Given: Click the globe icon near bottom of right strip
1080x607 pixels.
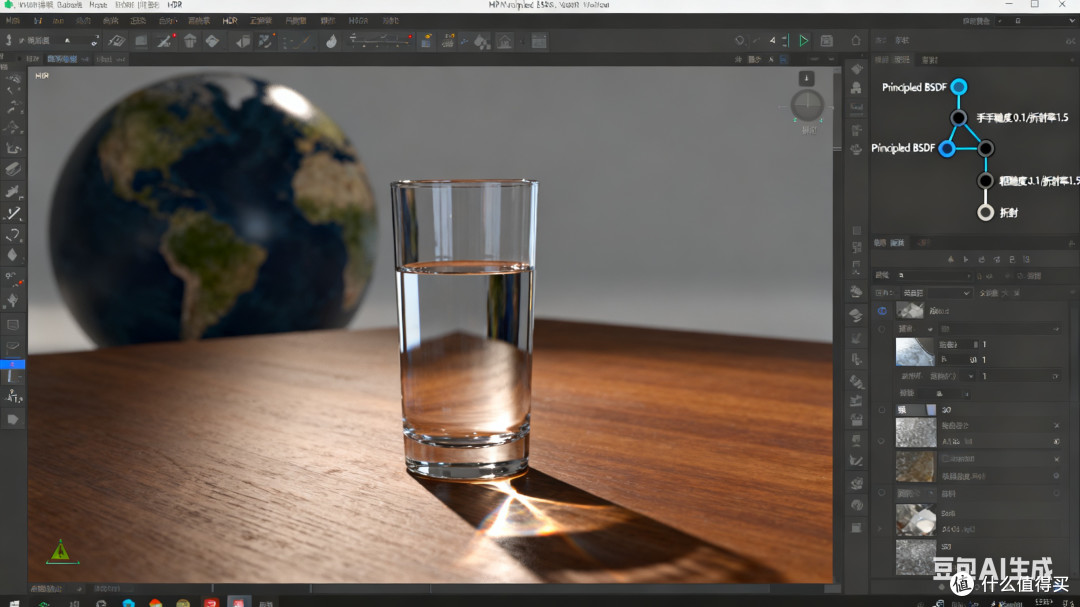Looking at the screenshot, I should coord(856,505).
